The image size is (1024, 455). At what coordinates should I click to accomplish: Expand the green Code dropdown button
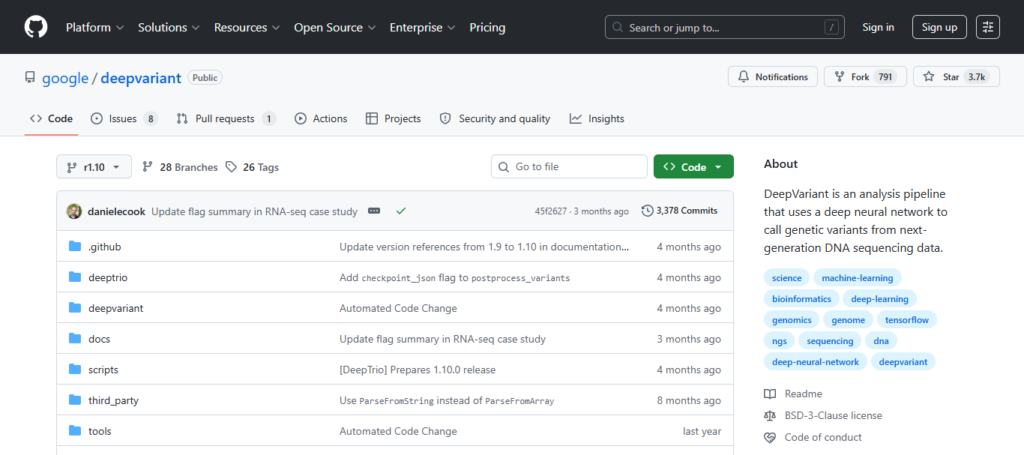694,166
